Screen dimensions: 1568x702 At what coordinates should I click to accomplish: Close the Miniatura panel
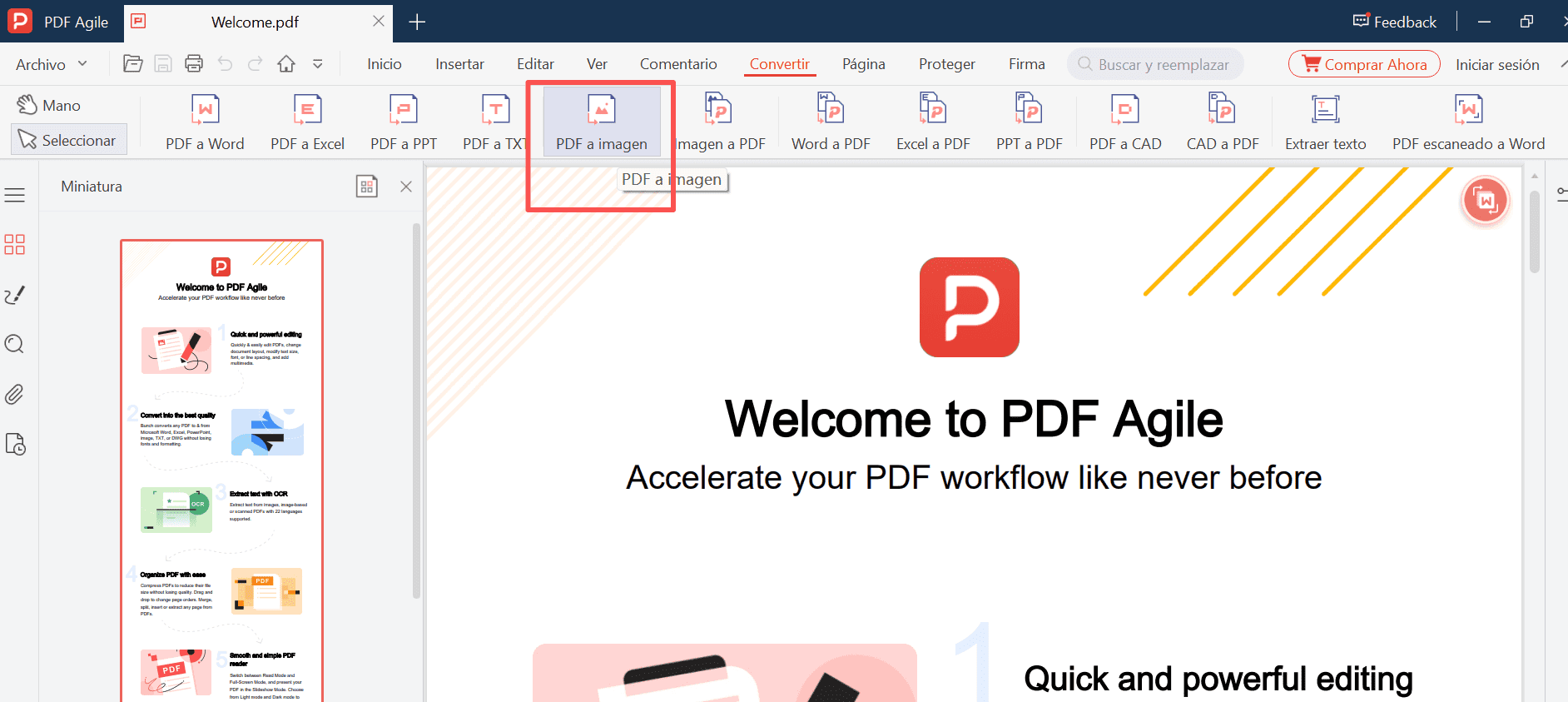[x=406, y=187]
